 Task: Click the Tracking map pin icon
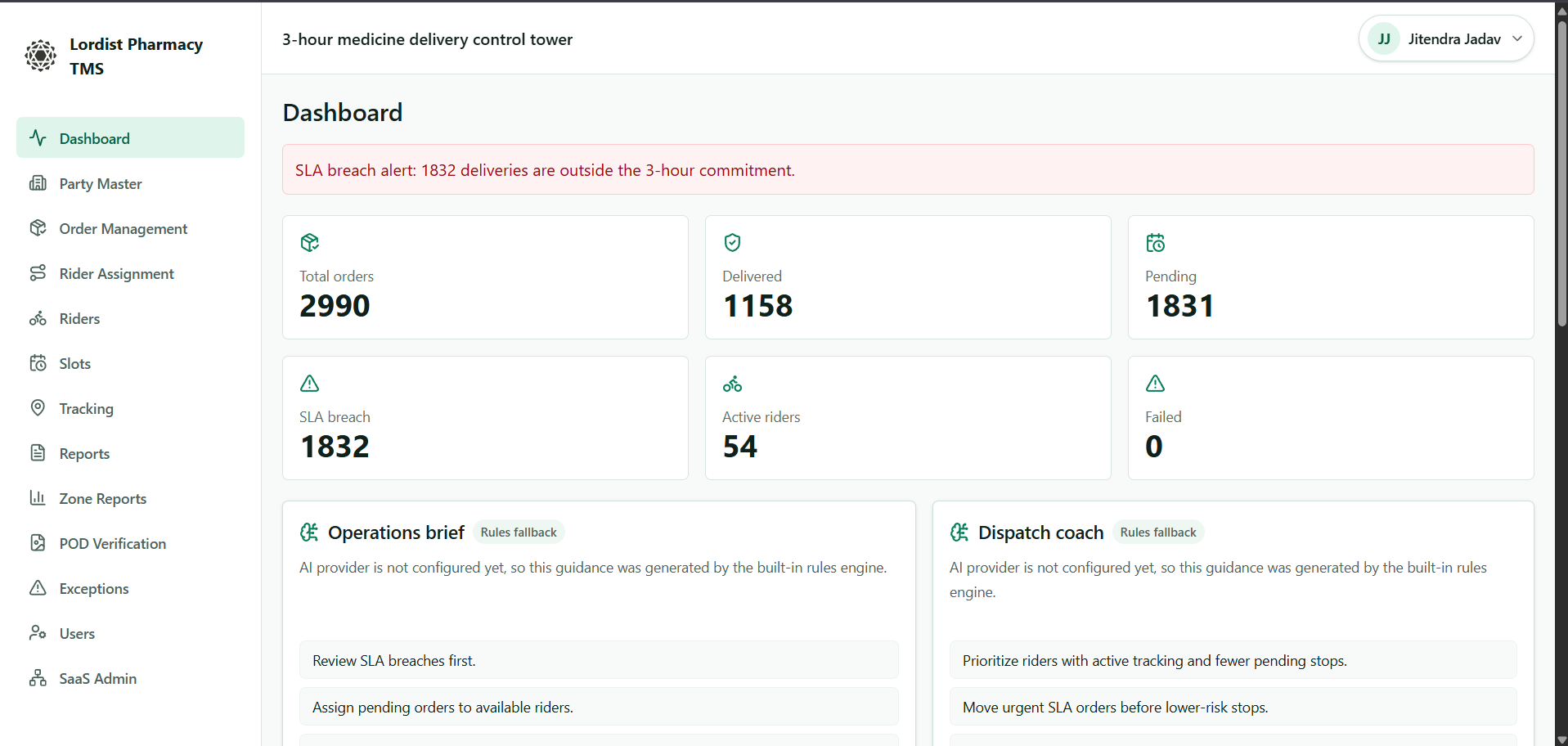click(x=38, y=407)
